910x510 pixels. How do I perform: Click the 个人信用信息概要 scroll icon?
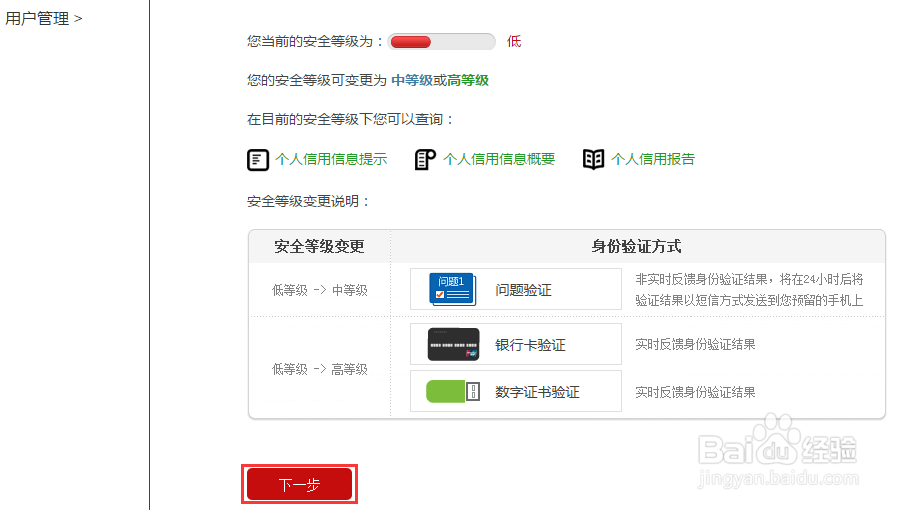coord(425,160)
